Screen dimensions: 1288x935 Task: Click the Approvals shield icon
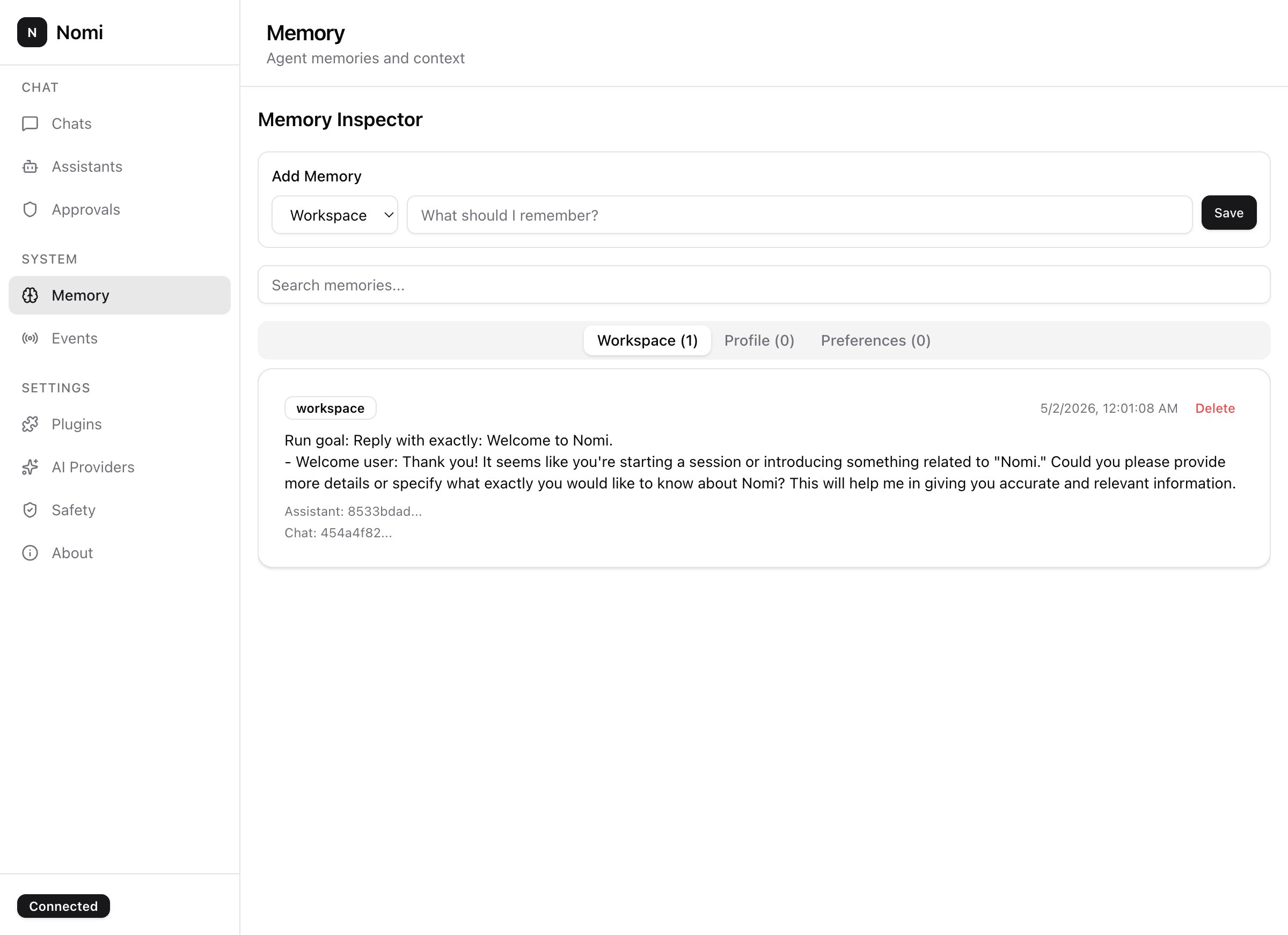[x=30, y=210]
